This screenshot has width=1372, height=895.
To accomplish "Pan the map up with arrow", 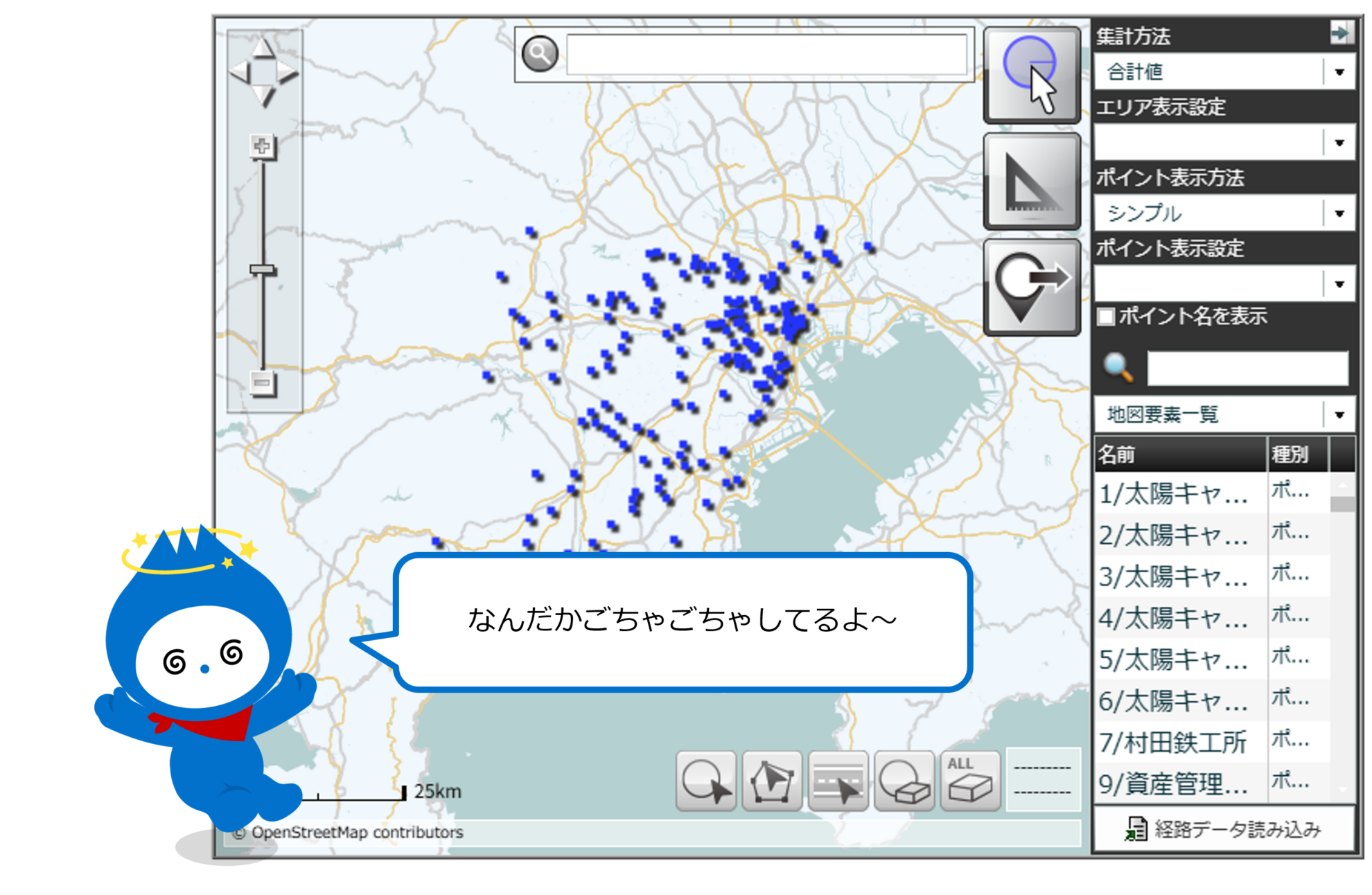I will coord(263,48).
